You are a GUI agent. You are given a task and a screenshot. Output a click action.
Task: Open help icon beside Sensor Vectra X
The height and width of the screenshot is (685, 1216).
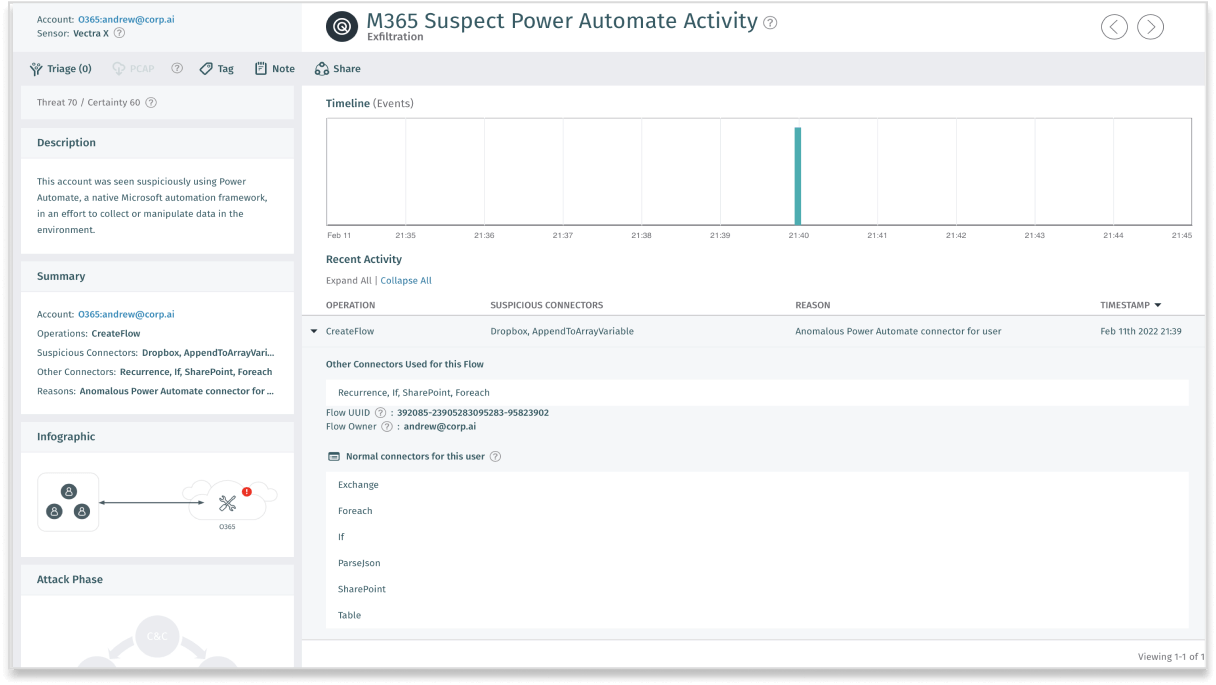click(119, 32)
